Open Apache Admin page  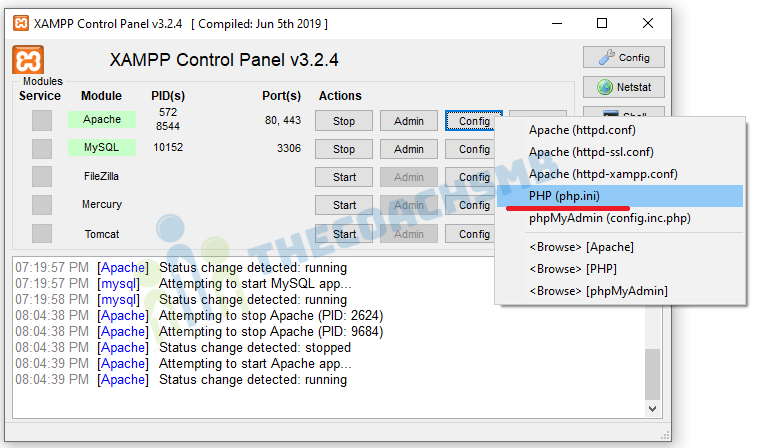tap(408, 121)
